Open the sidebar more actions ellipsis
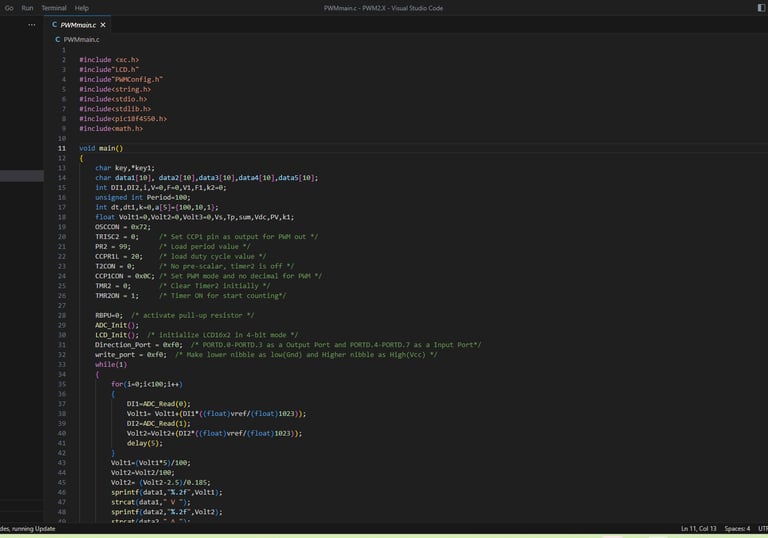Viewport: 768px width, 538px height. pyautogui.click(x=31, y=25)
